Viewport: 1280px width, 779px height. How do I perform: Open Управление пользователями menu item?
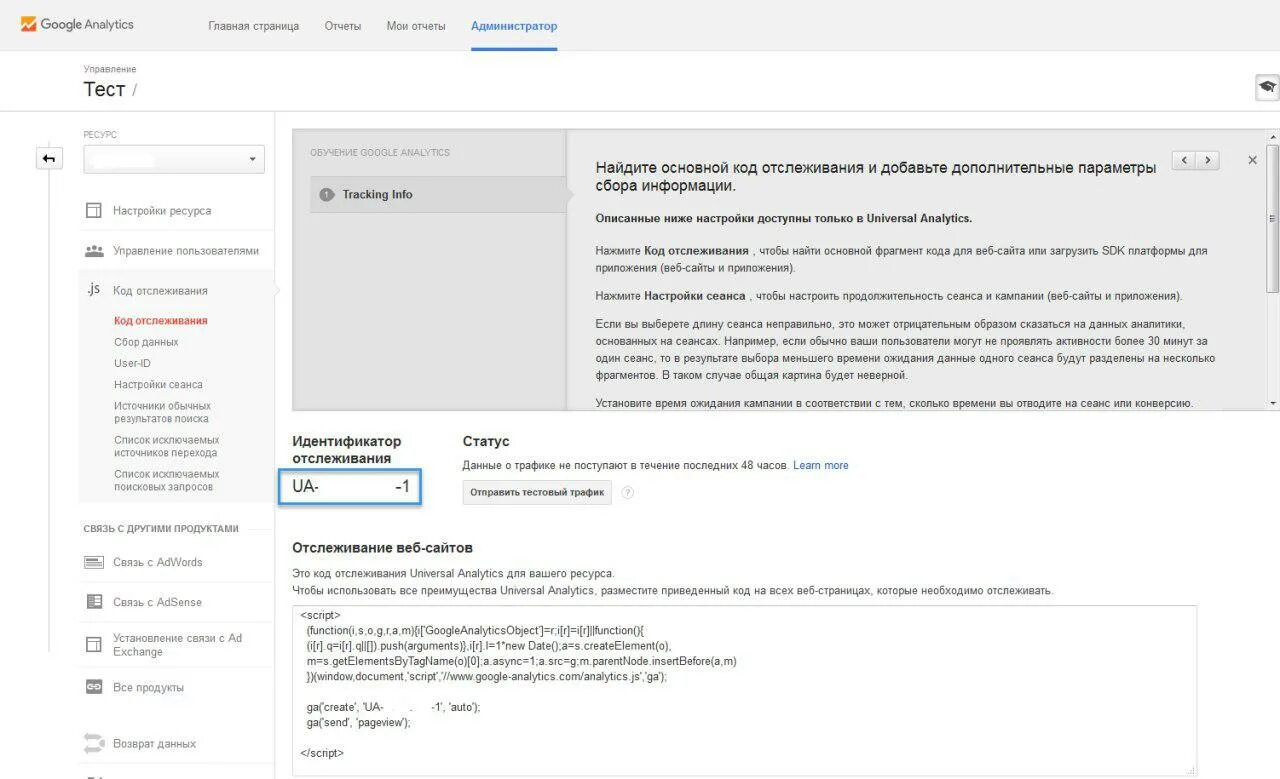(186, 251)
